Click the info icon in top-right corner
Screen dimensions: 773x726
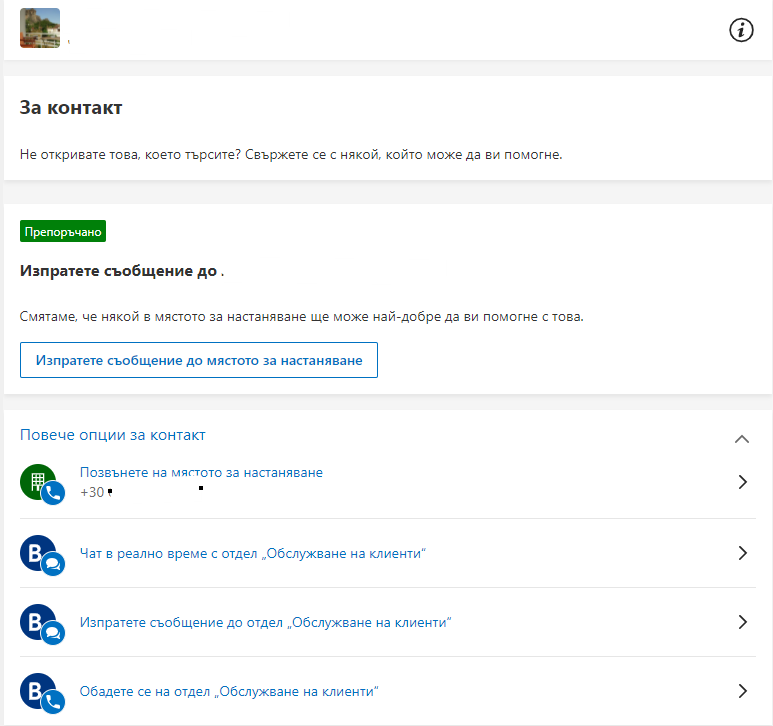(740, 31)
